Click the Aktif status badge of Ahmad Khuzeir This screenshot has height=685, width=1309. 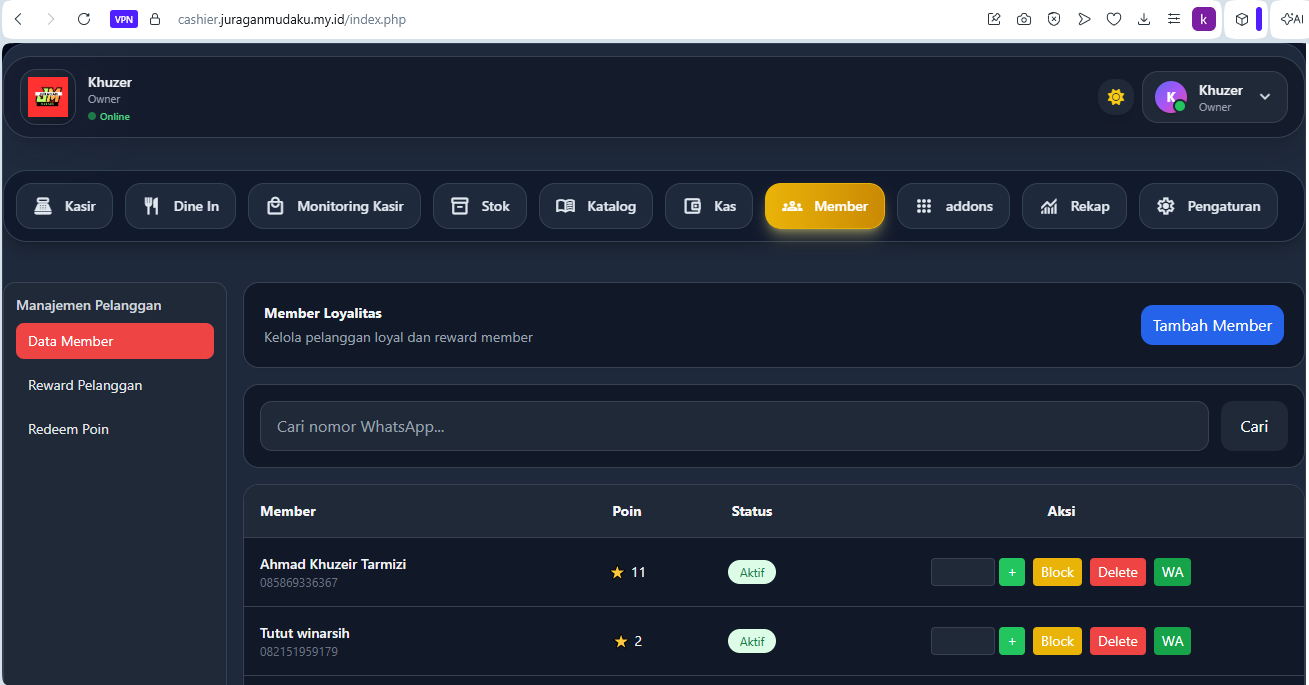click(752, 572)
